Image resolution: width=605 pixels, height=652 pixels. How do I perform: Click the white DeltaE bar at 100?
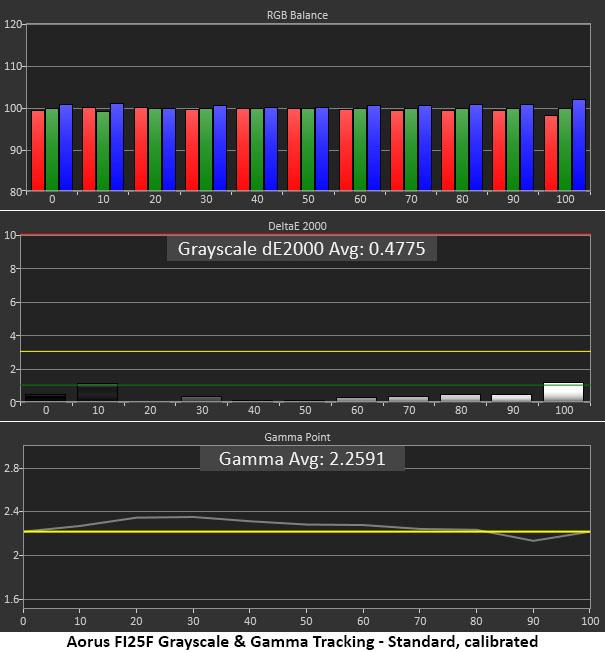pyautogui.click(x=563, y=392)
